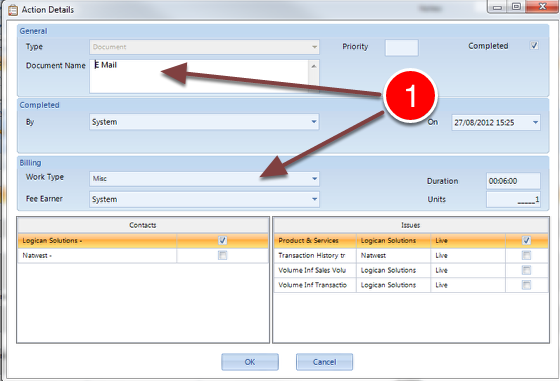Click Natwest cell in Issues table
The width and height of the screenshot is (560, 381).
click(394, 256)
